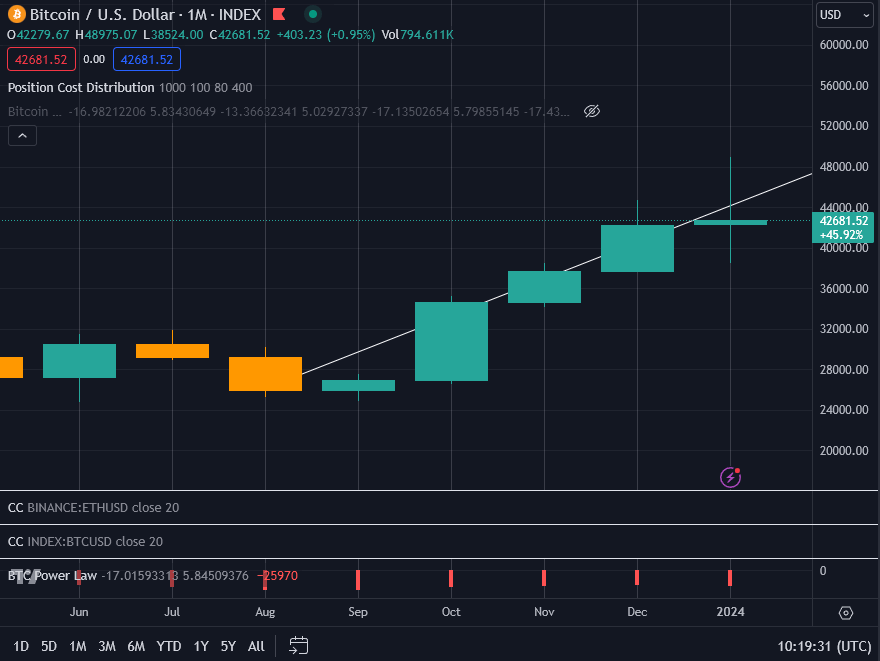This screenshot has height=661, width=880.
Task: Collapse the indicator legend with chevron
Action: (23, 136)
